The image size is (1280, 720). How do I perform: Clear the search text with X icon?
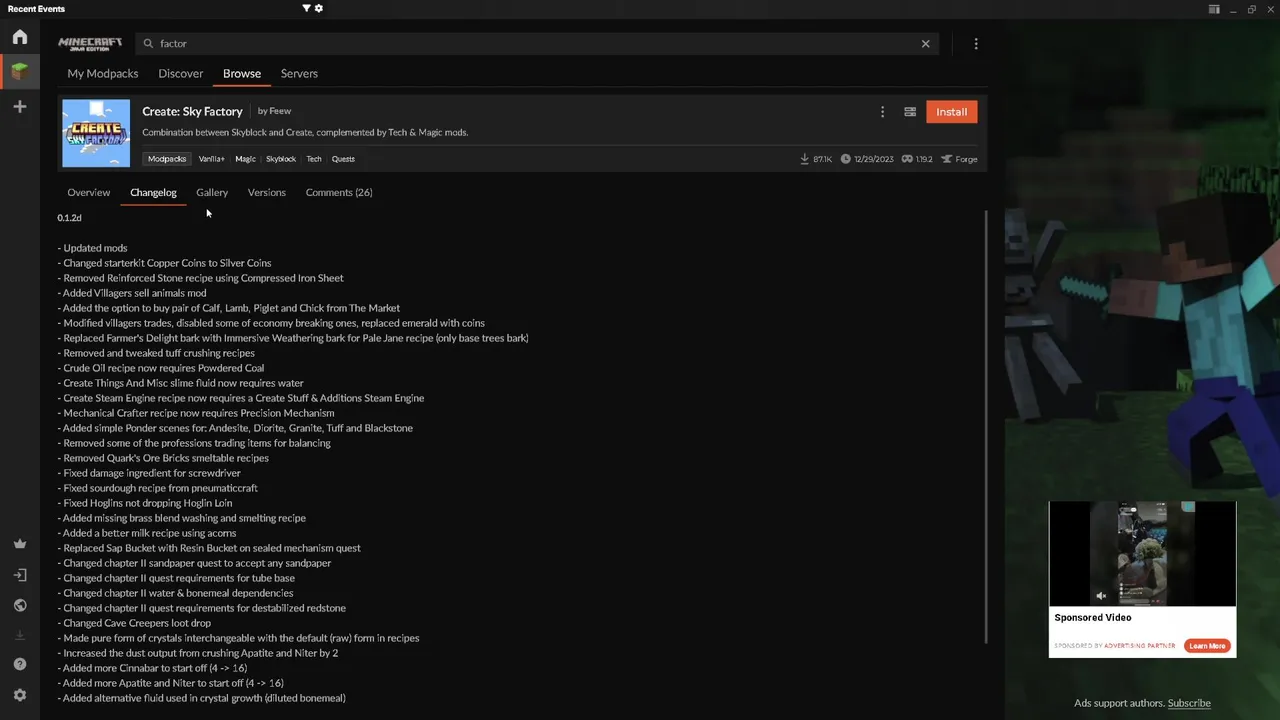(x=926, y=43)
